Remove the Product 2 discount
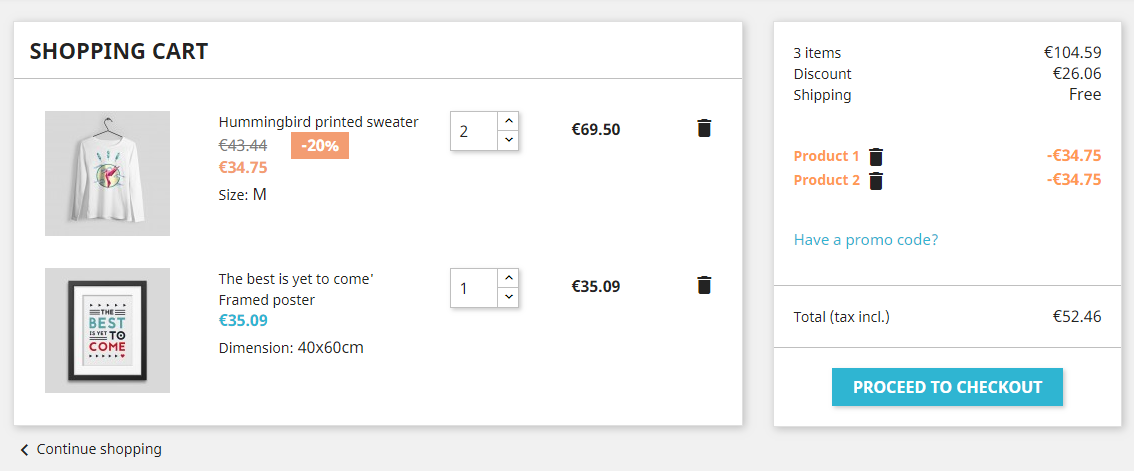The width and height of the screenshot is (1134, 471). click(x=876, y=180)
